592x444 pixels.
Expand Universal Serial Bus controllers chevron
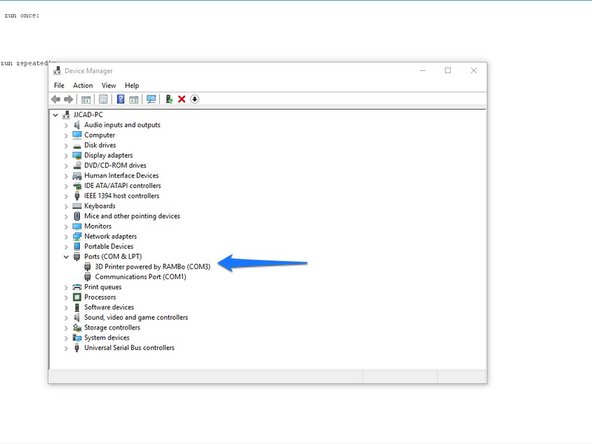66,348
